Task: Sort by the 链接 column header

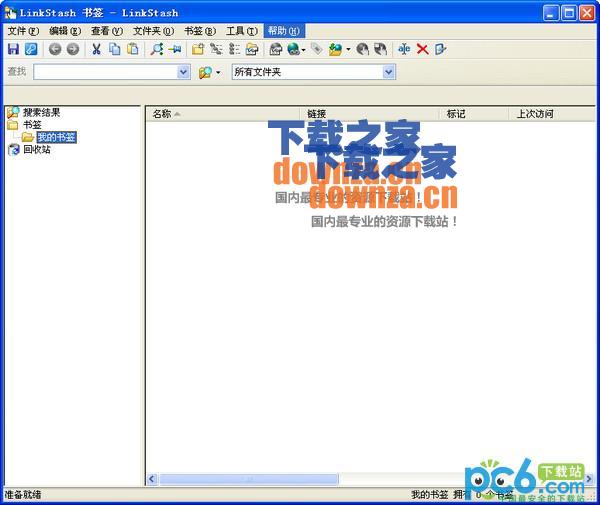Action: [369, 114]
